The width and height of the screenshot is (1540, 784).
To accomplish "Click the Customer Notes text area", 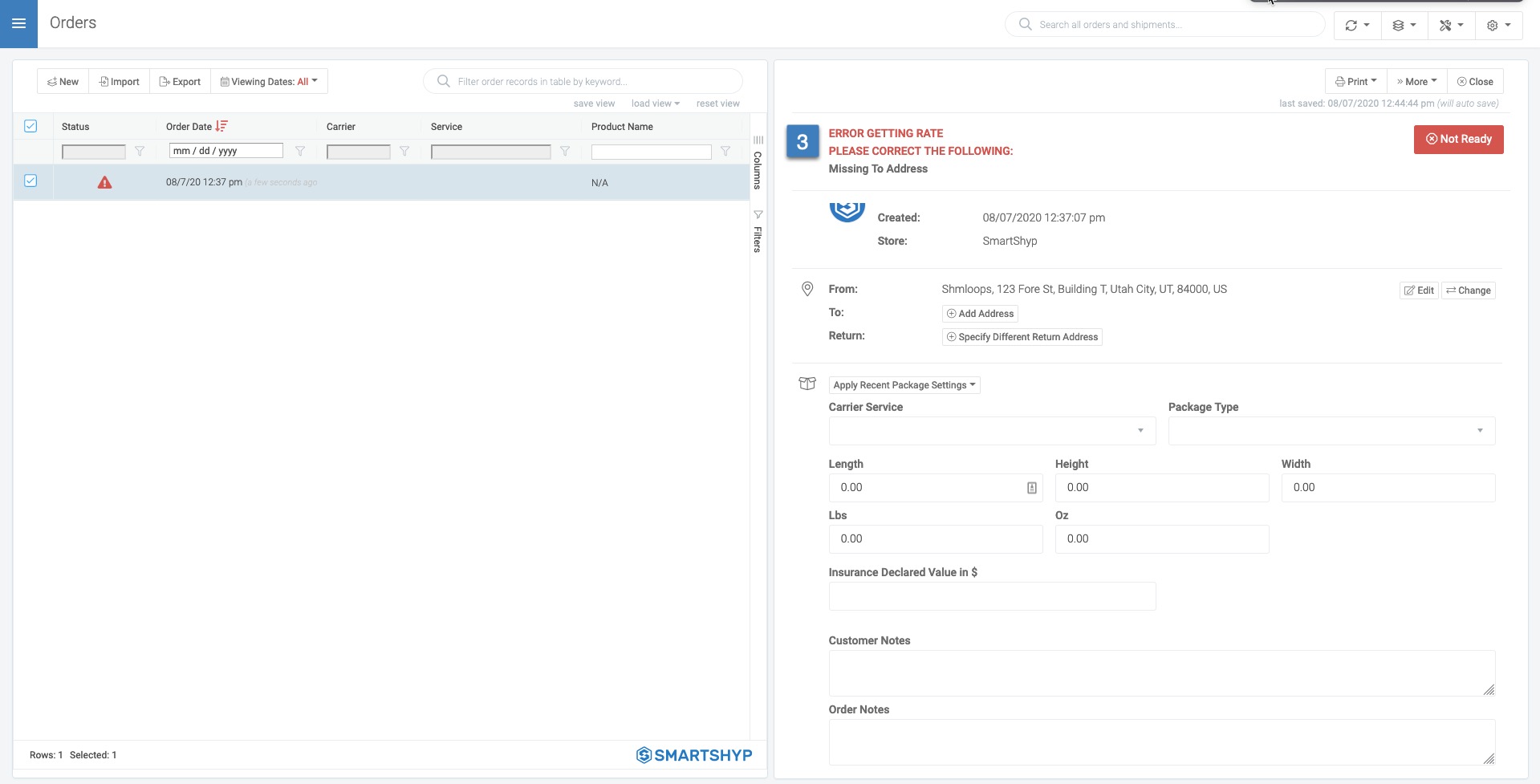I will coord(1162,673).
